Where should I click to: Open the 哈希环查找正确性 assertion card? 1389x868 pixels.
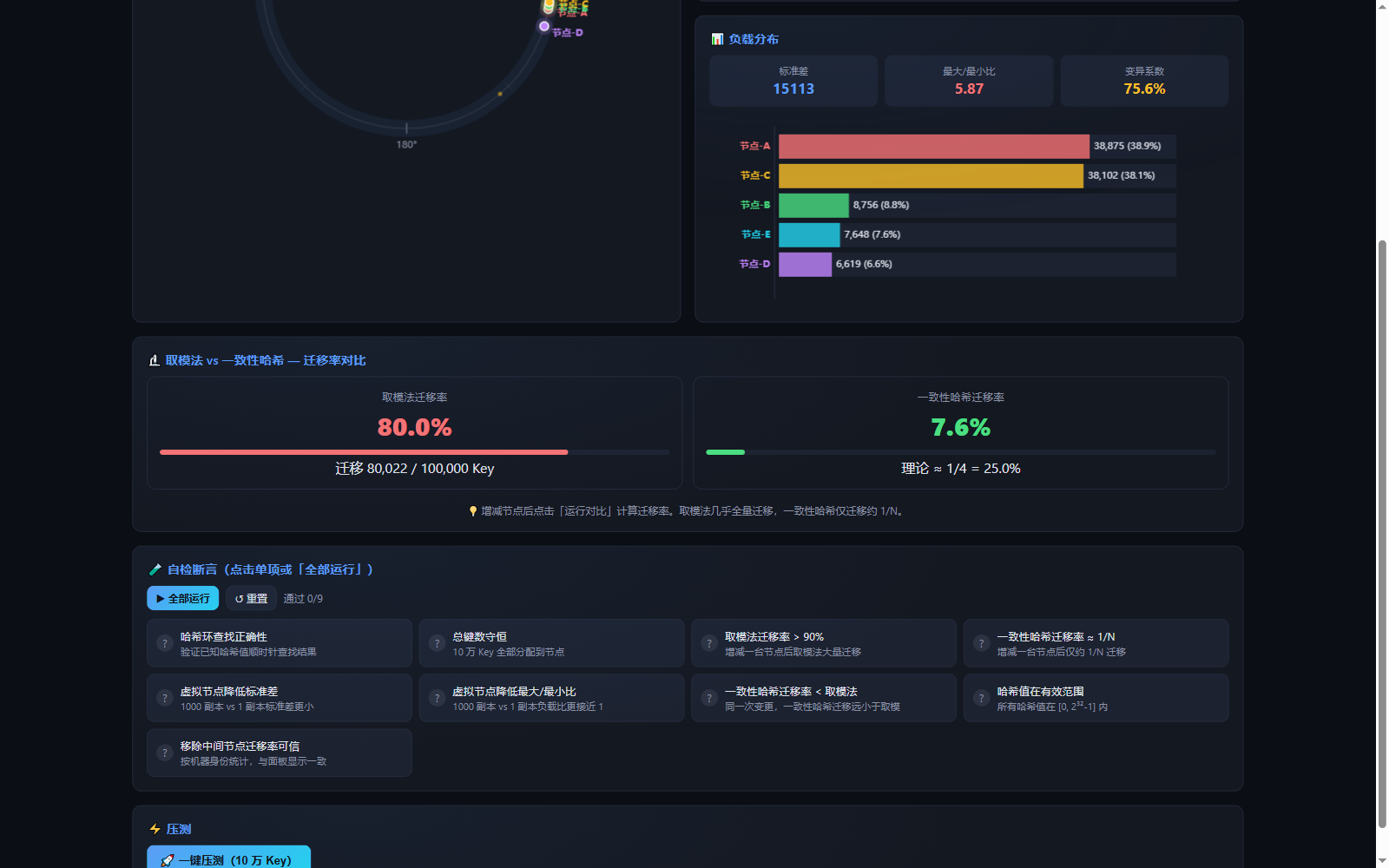click(x=279, y=643)
